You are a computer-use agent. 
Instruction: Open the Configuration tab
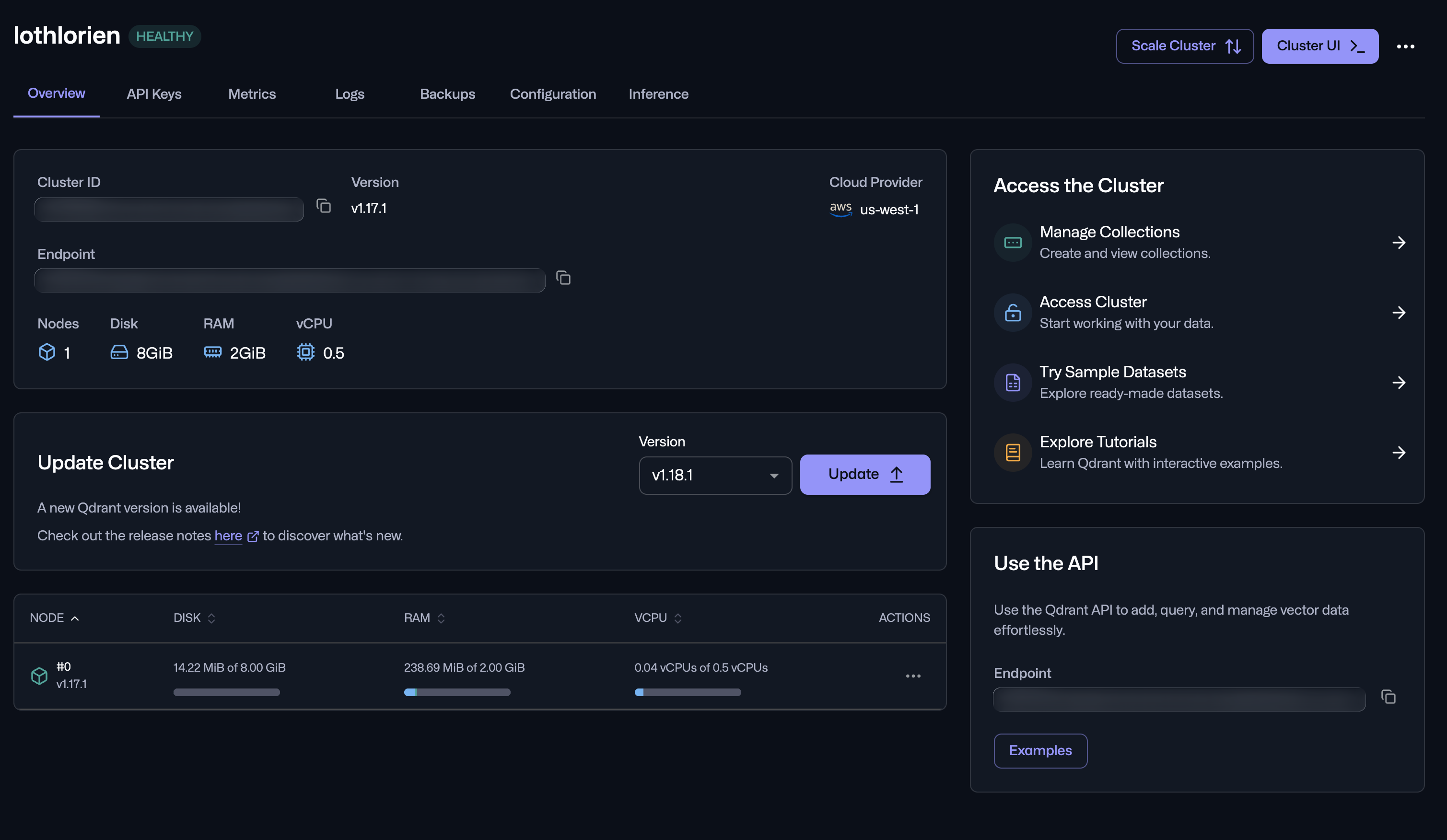point(553,94)
